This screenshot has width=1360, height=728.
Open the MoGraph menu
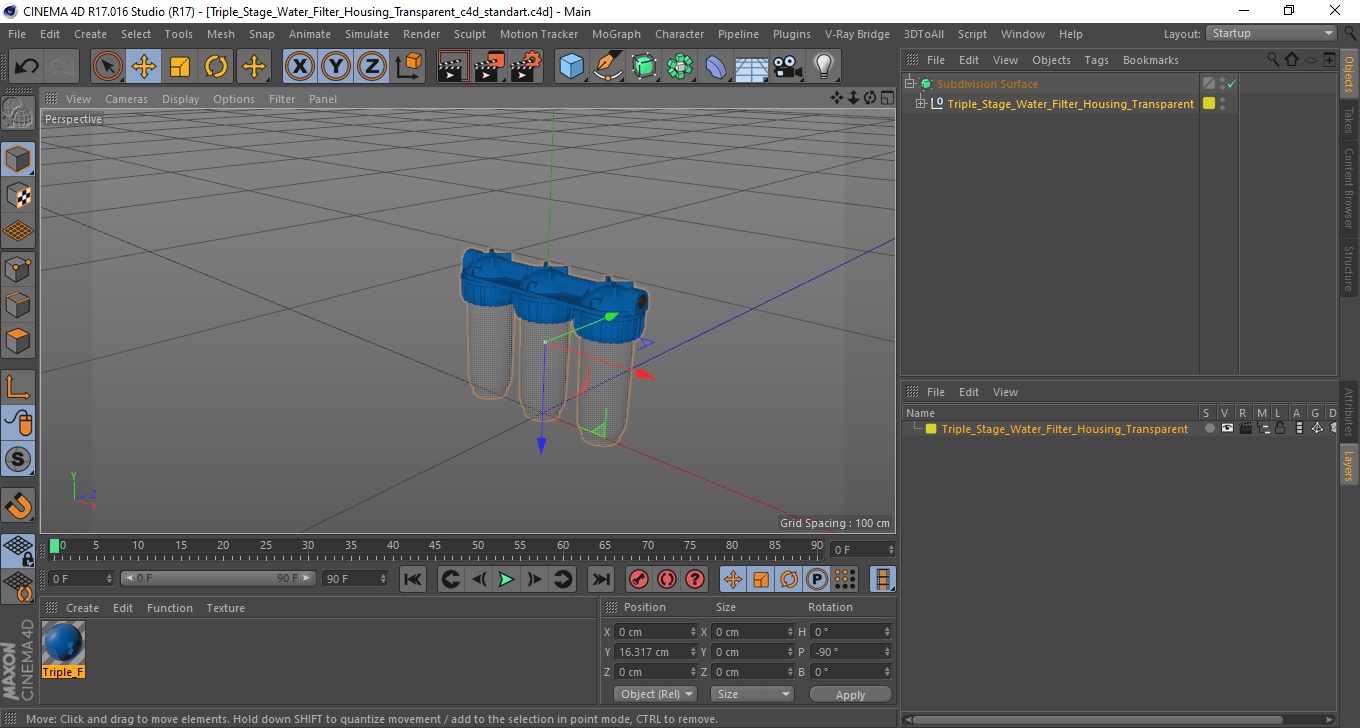[616, 34]
